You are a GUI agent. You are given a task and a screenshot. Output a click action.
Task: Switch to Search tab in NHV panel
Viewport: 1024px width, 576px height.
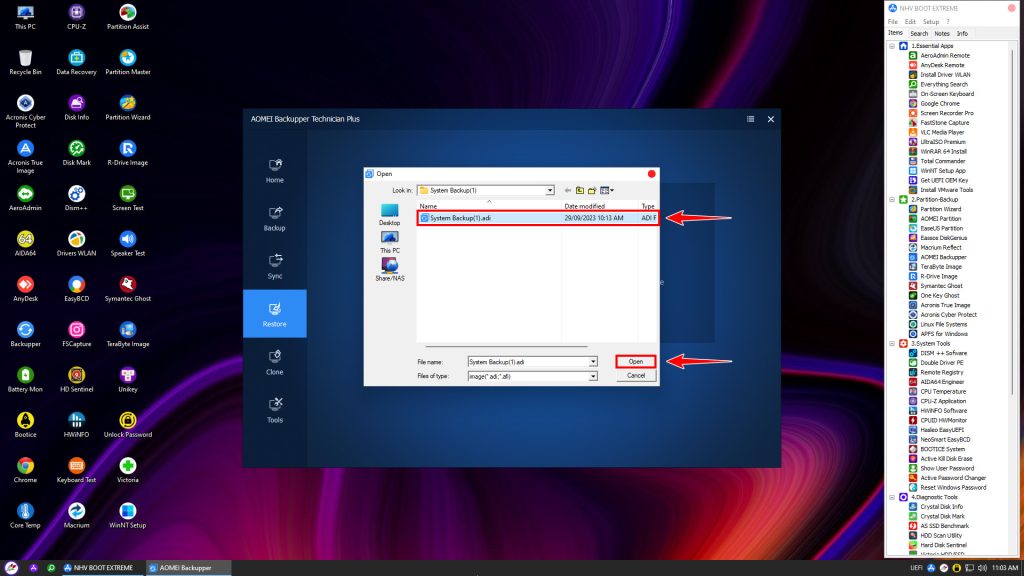coord(919,33)
